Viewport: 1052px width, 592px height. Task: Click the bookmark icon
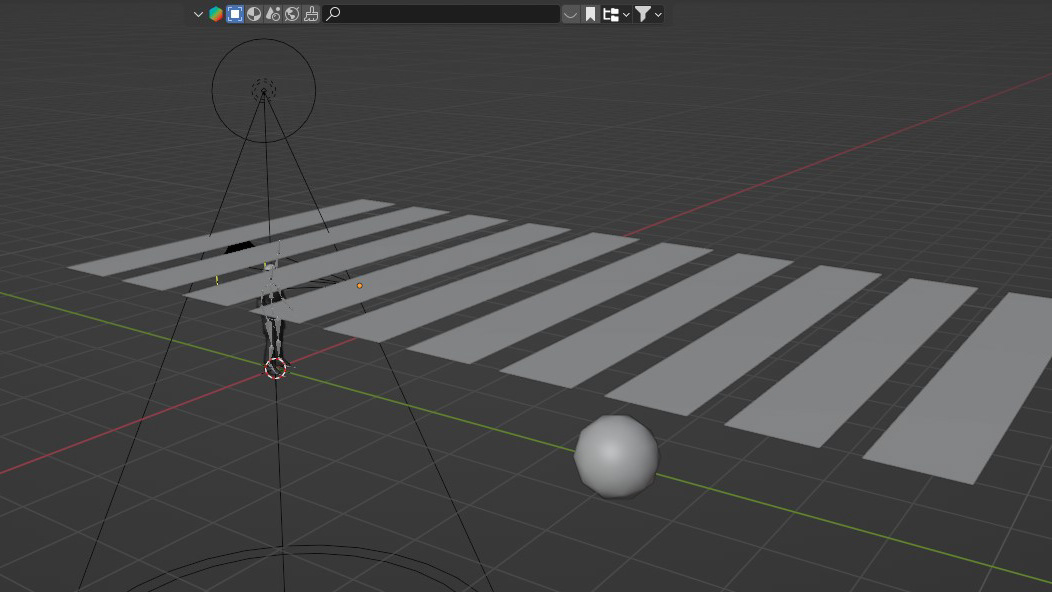[590, 14]
